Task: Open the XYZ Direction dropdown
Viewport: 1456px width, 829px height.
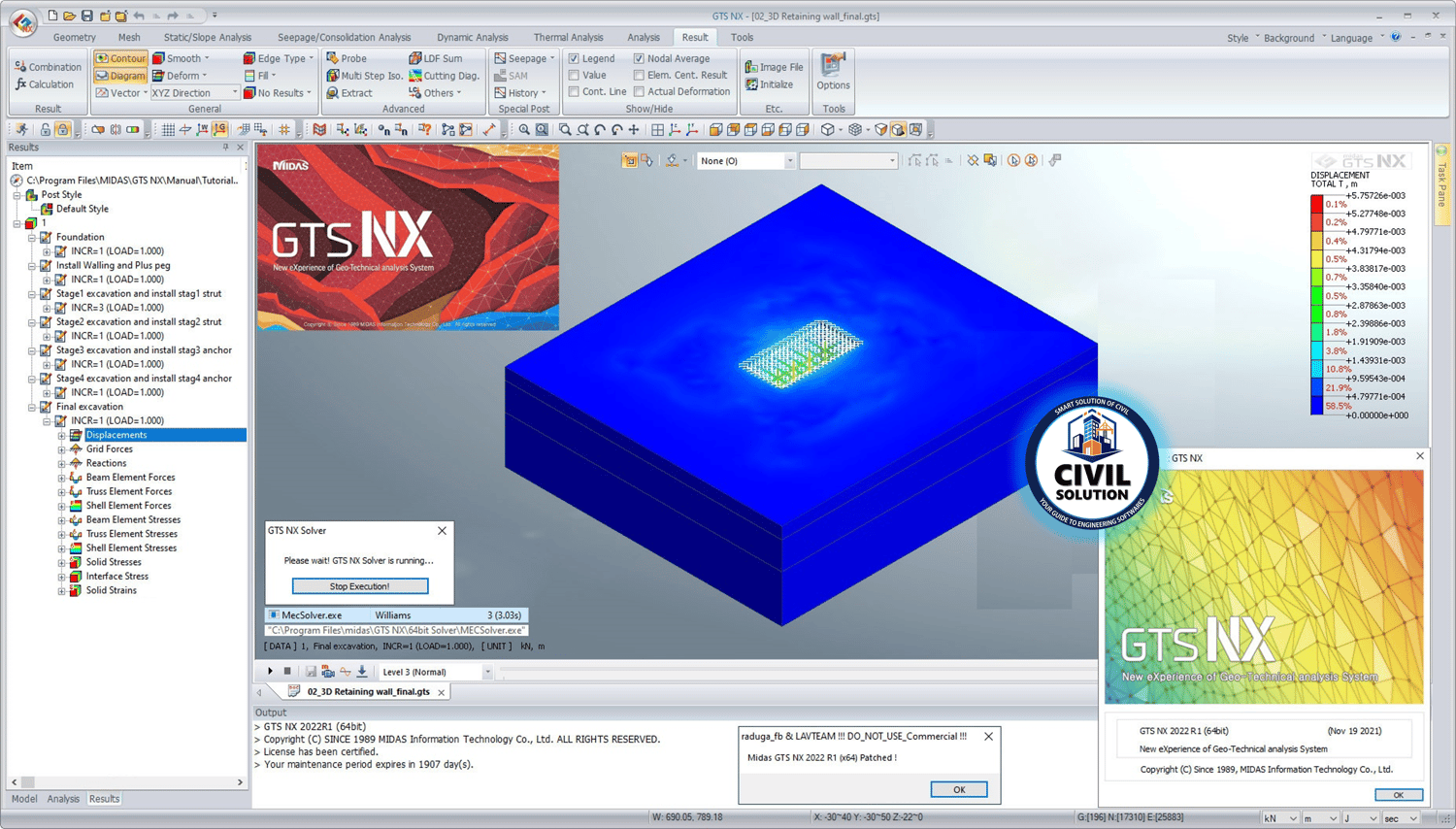Action: coord(194,93)
